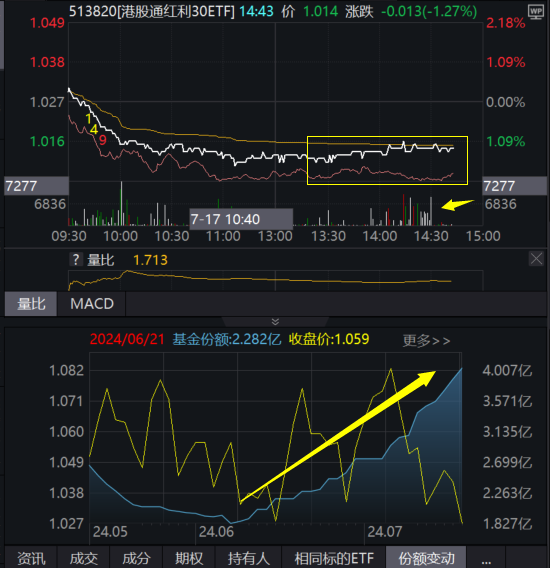This screenshot has height=568, width=550.
Task: Click the 1.082 price axis label
Action: [66, 371]
